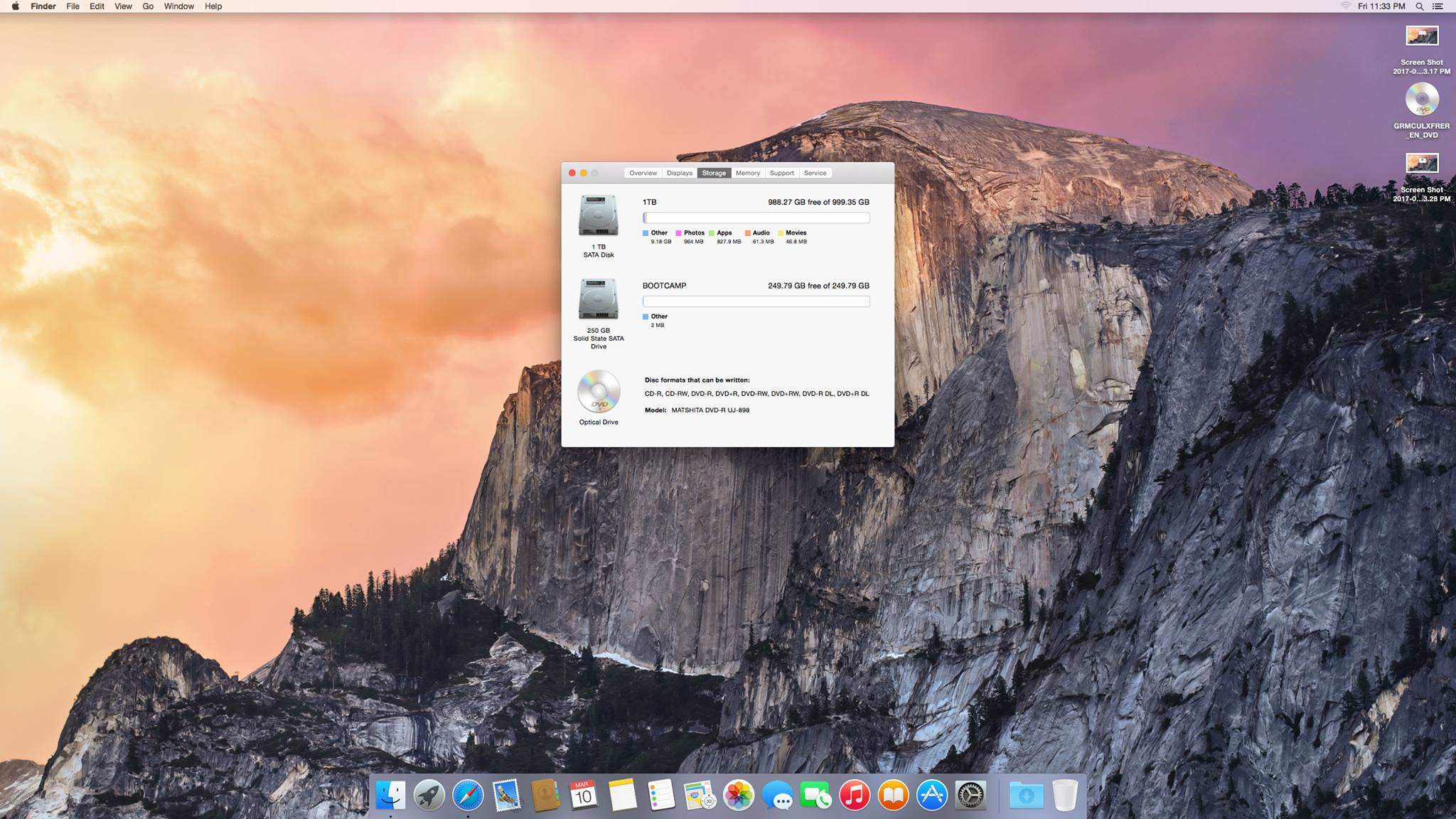1456x819 pixels.
Task: Click the 250 GB Solid State drive icon
Action: pyautogui.click(x=598, y=299)
